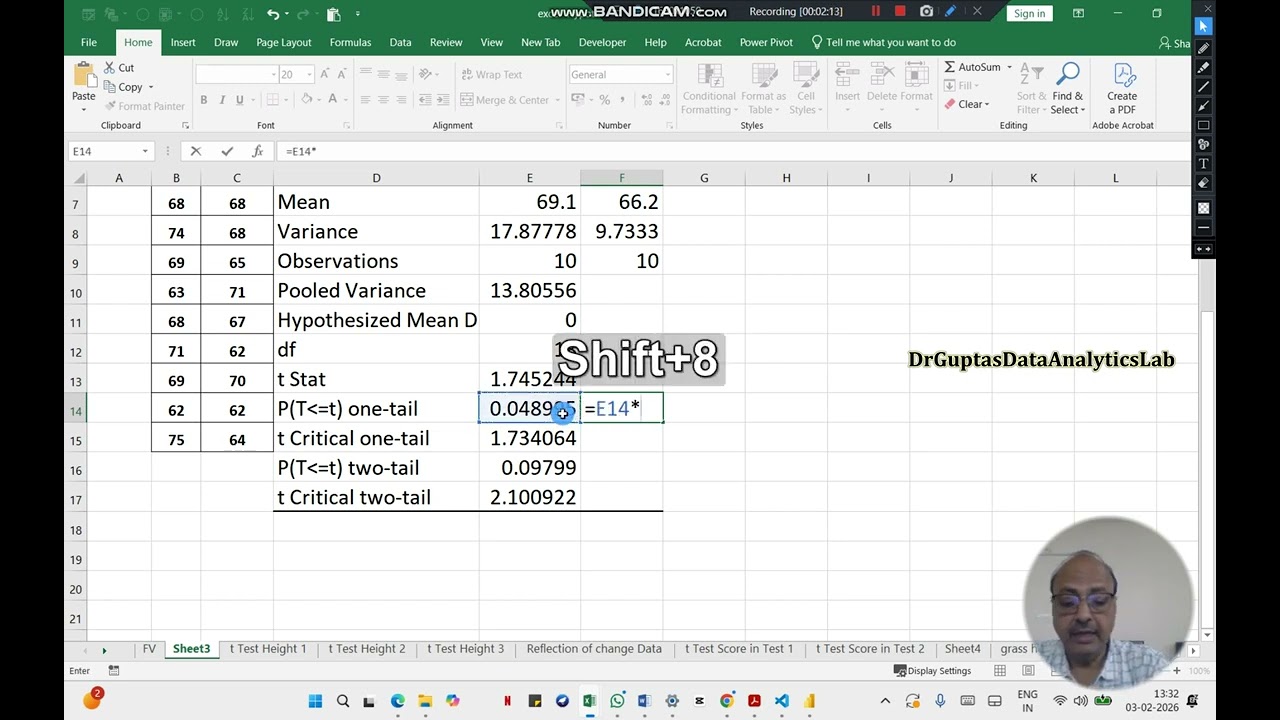This screenshot has width=1280, height=720.
Task: Open the taskbar Search icon
Action: (343, 701)
